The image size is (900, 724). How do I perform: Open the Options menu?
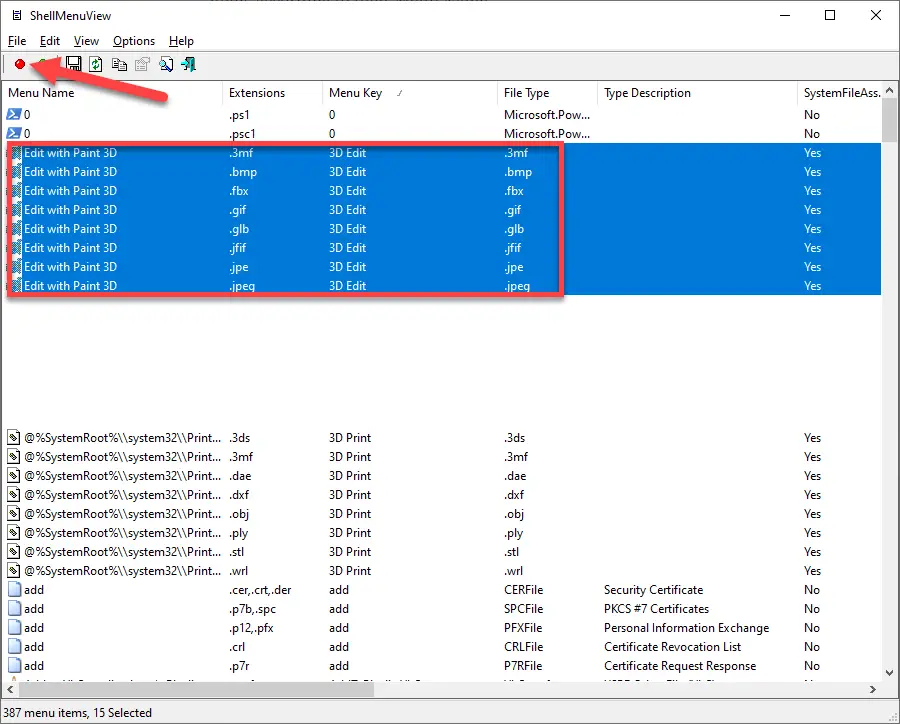(x=134, y=41)
